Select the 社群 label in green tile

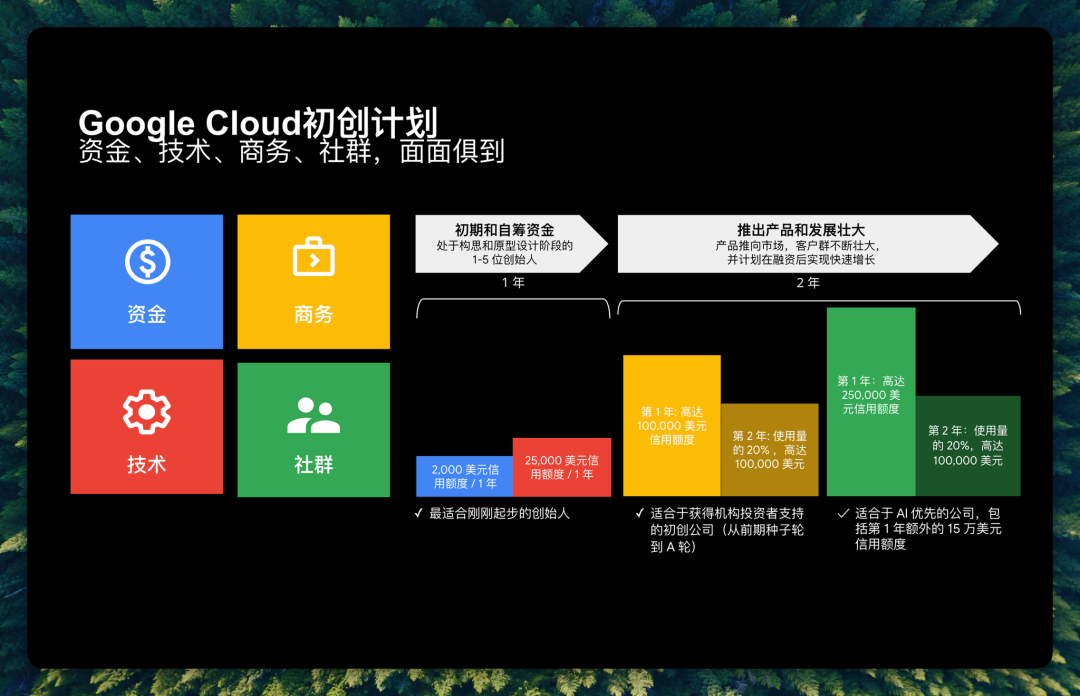(x=313, y=464)
